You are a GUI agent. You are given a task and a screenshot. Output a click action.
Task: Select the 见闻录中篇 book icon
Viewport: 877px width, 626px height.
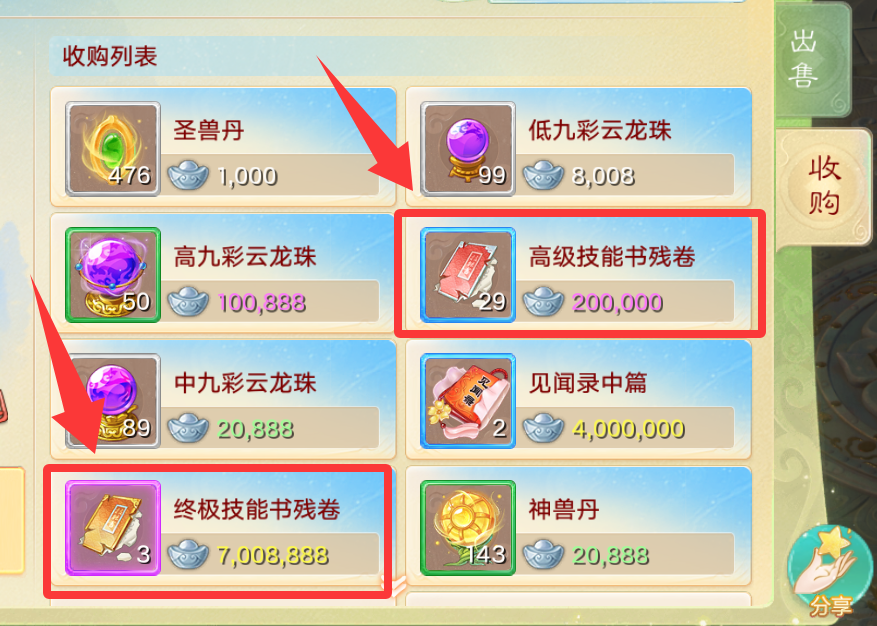[468, 401]
